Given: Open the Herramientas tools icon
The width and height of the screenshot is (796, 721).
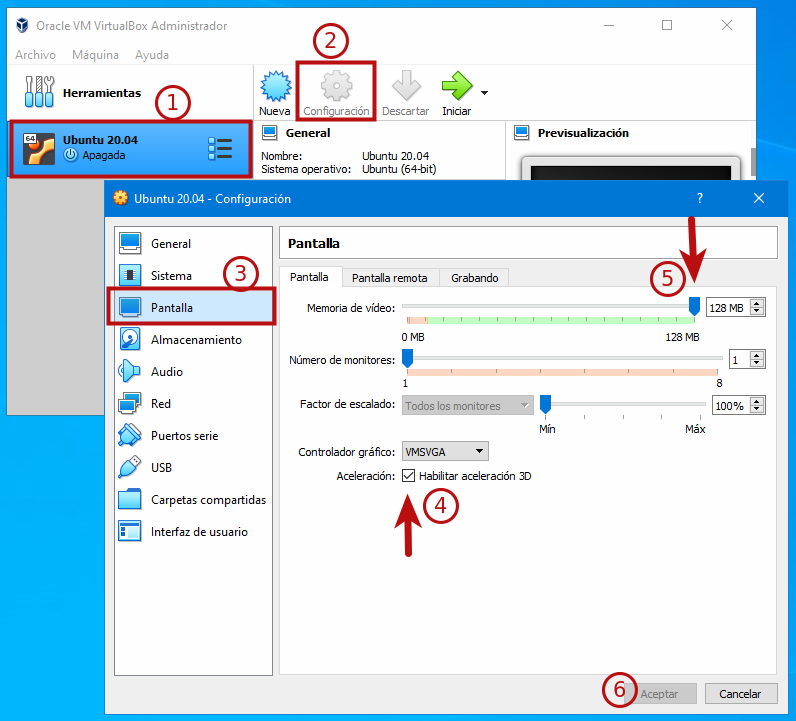Looking at the screenshot, I should pos(39,92).
